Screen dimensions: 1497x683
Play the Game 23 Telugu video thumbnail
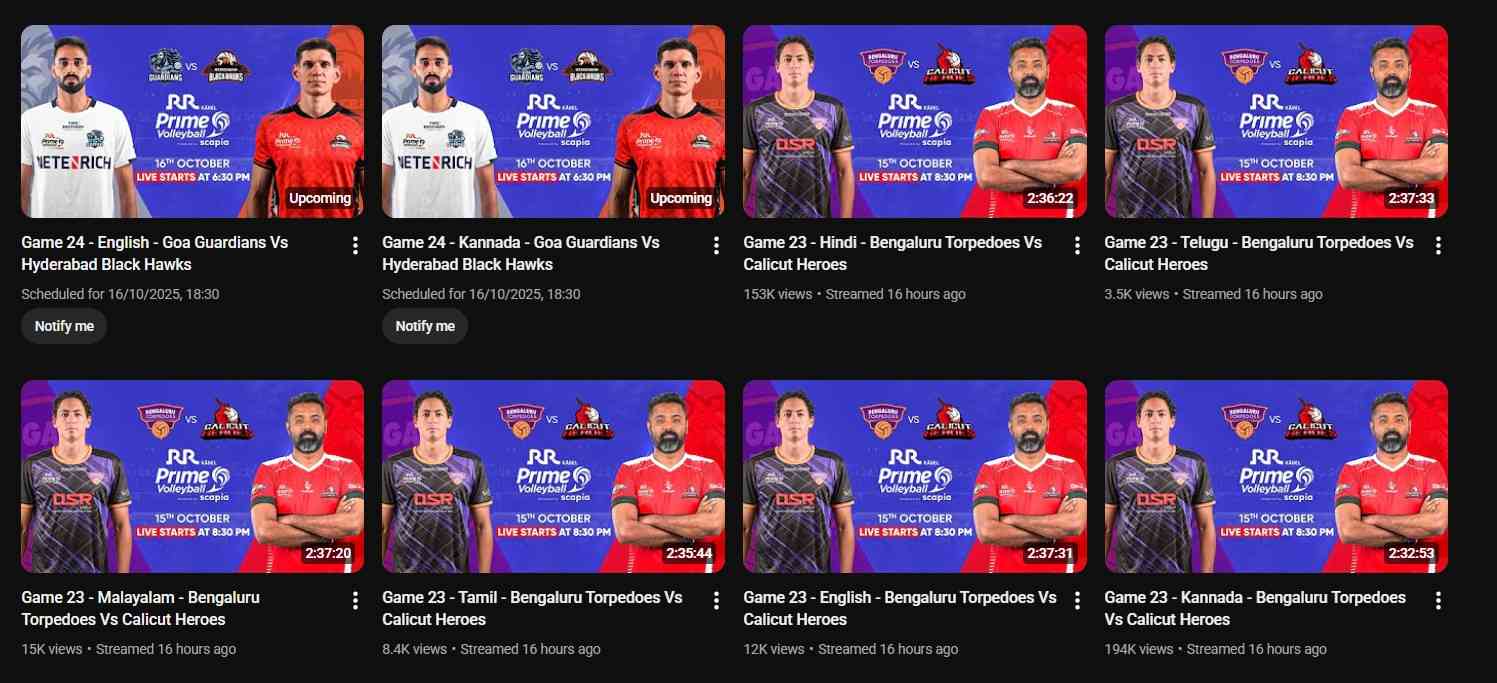click(x=1276, y=121)
